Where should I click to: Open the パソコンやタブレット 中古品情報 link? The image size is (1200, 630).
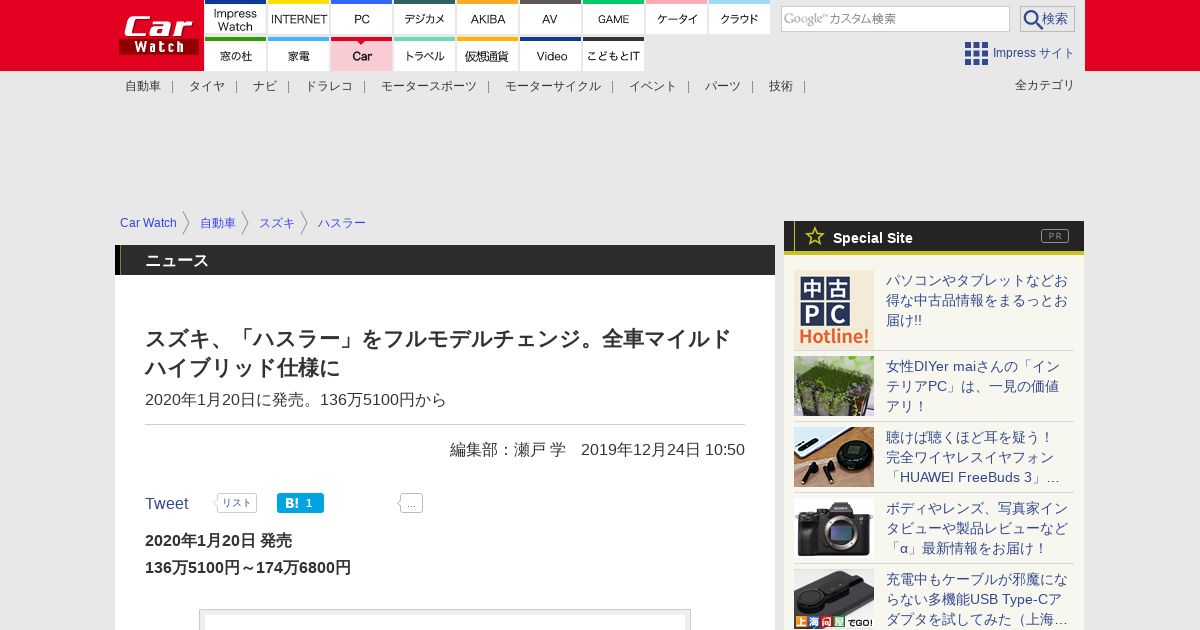click(977, 300)
